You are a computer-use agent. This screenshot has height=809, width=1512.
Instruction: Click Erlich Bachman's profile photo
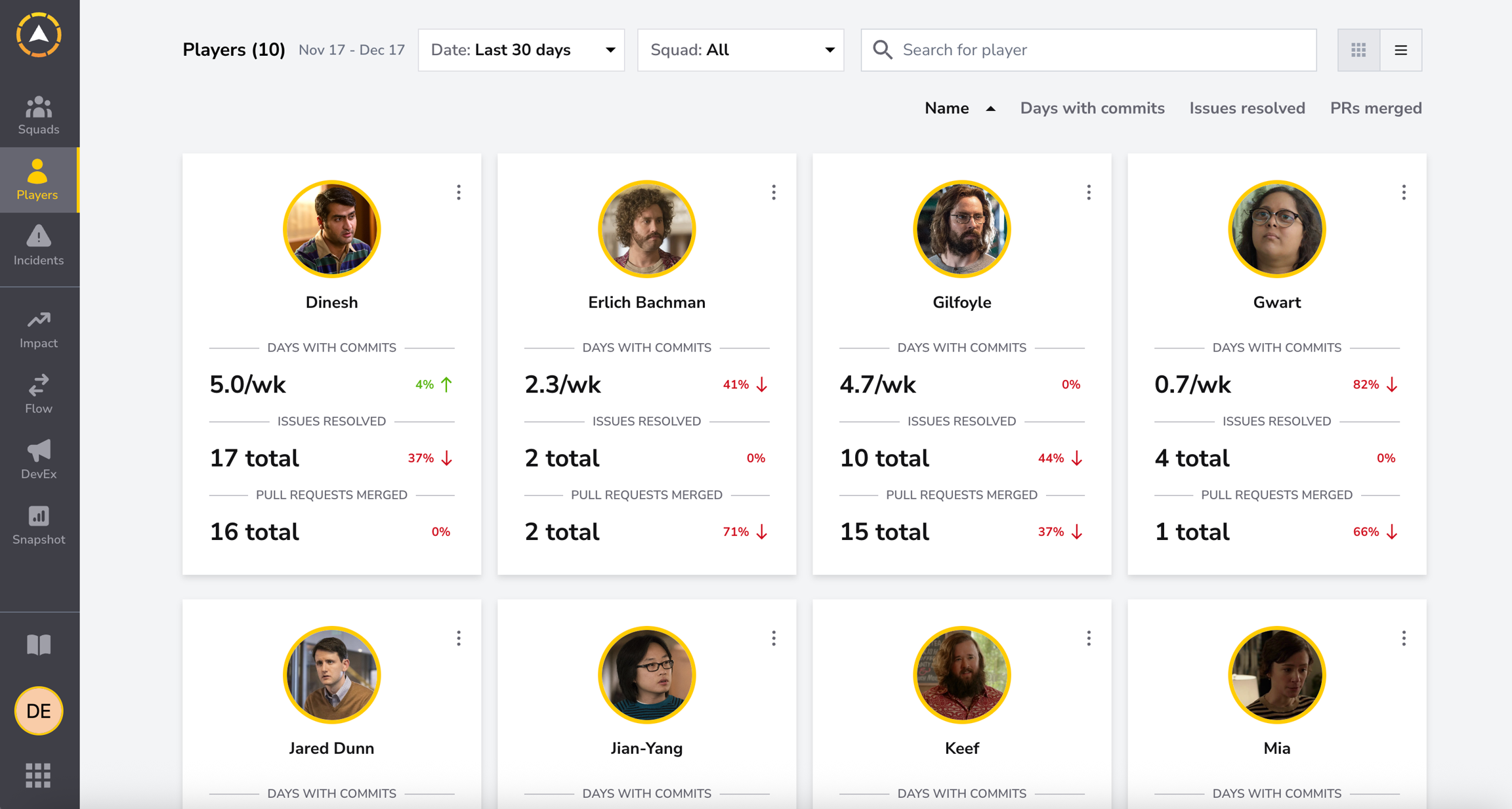pyautogui.click(x=647, y=229)
